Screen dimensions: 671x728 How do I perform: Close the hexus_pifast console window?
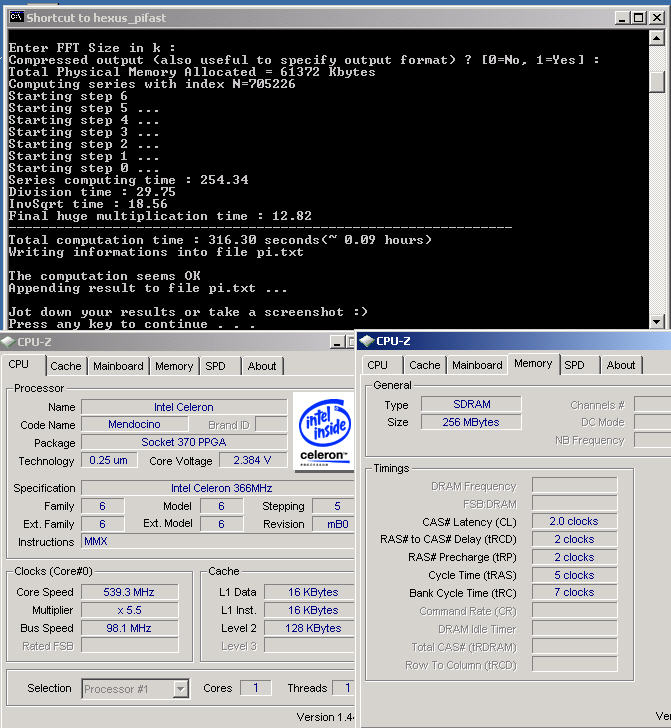tap(657, 18)
